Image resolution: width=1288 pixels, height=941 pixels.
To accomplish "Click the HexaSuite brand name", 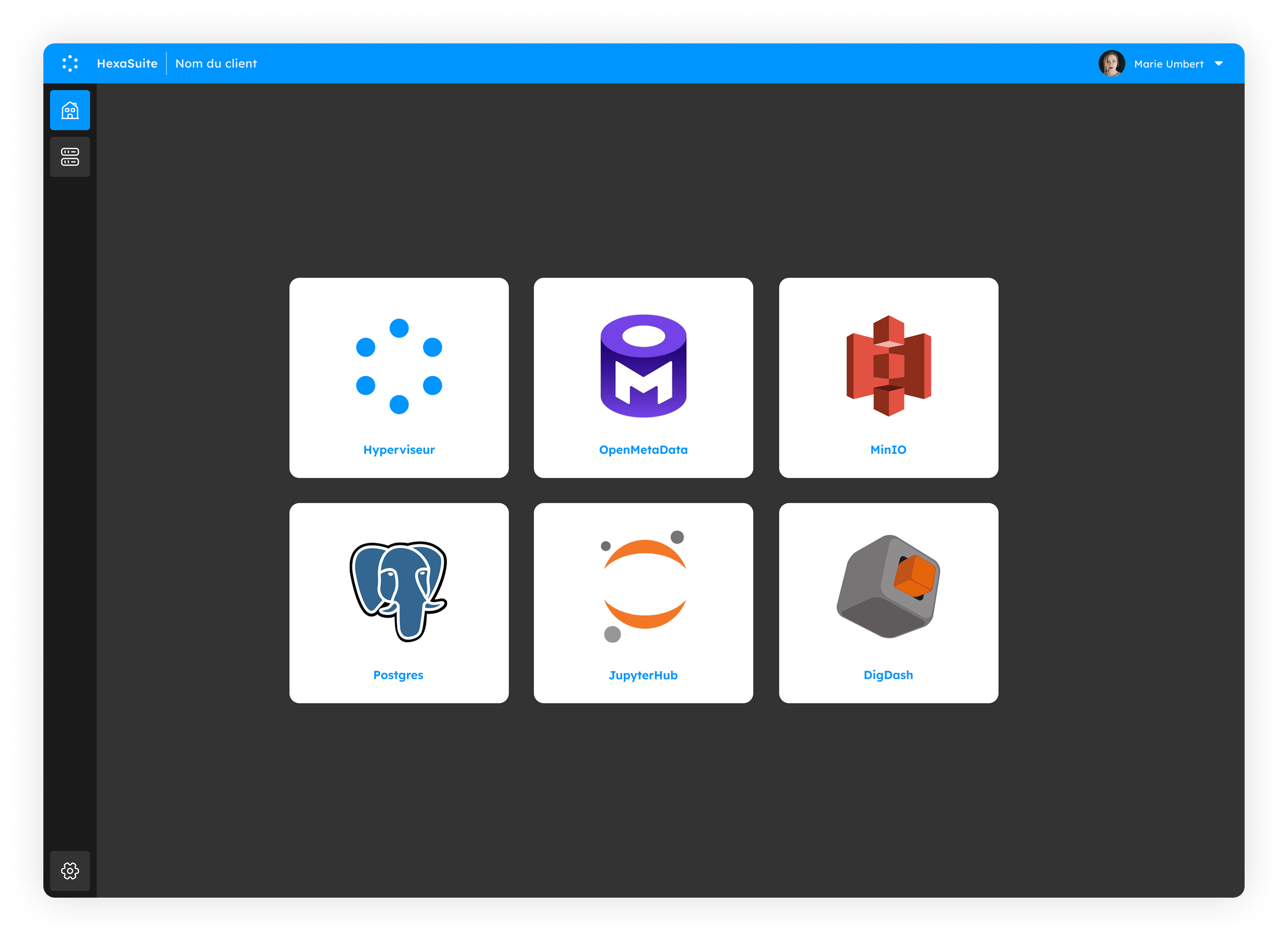I will (127, 63).
